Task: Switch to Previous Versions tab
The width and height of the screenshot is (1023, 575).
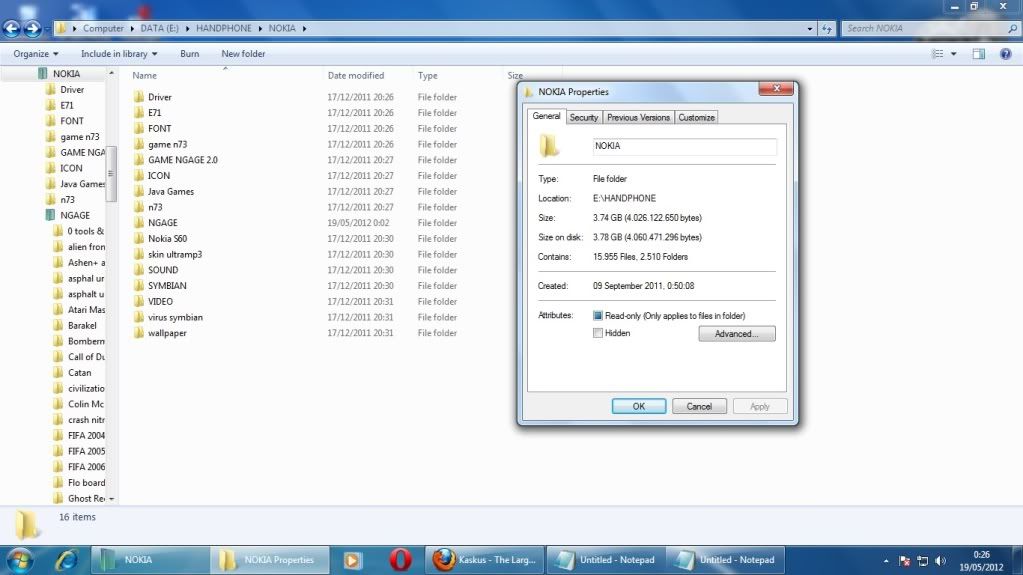Action: pyautogui.click(x=638, y=117)
